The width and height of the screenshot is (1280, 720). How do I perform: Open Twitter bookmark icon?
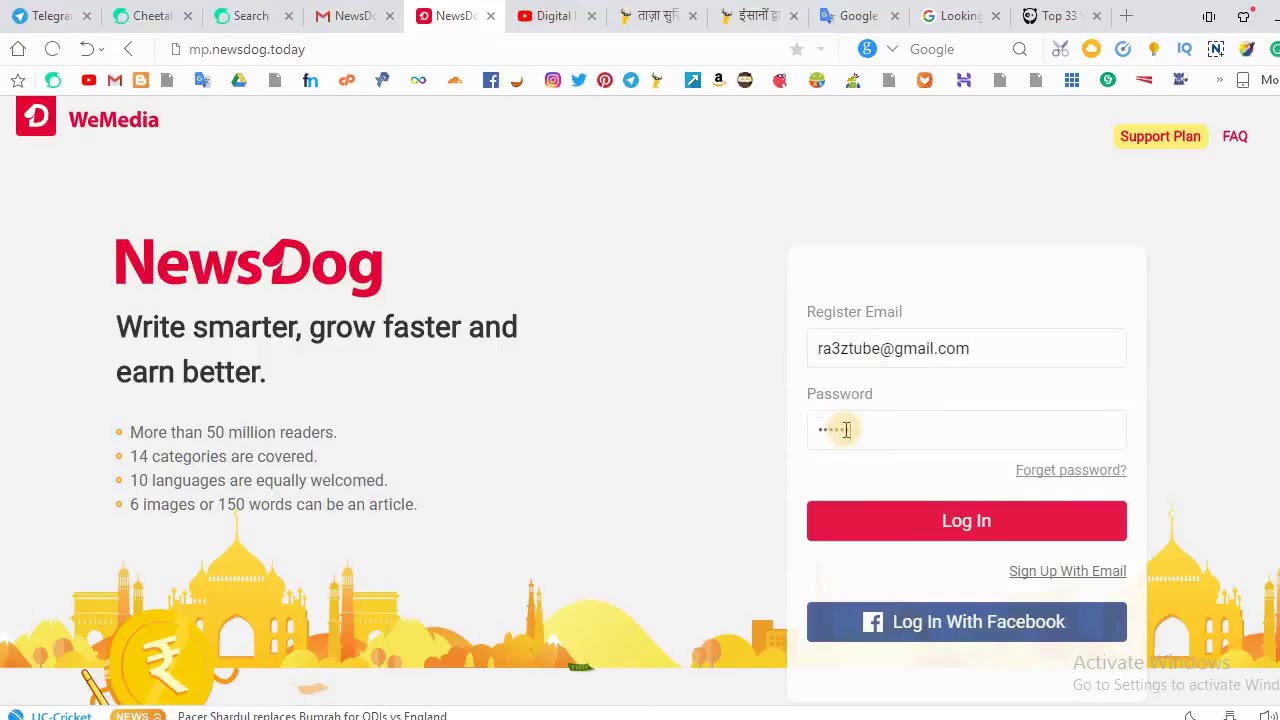point(579,80)
